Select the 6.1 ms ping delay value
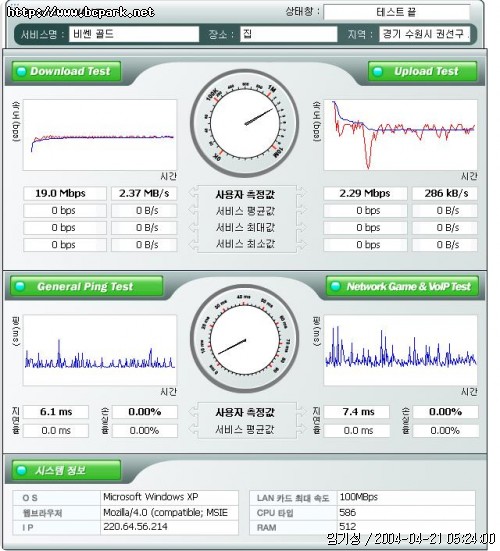500x551 pixels. (56, 412)
